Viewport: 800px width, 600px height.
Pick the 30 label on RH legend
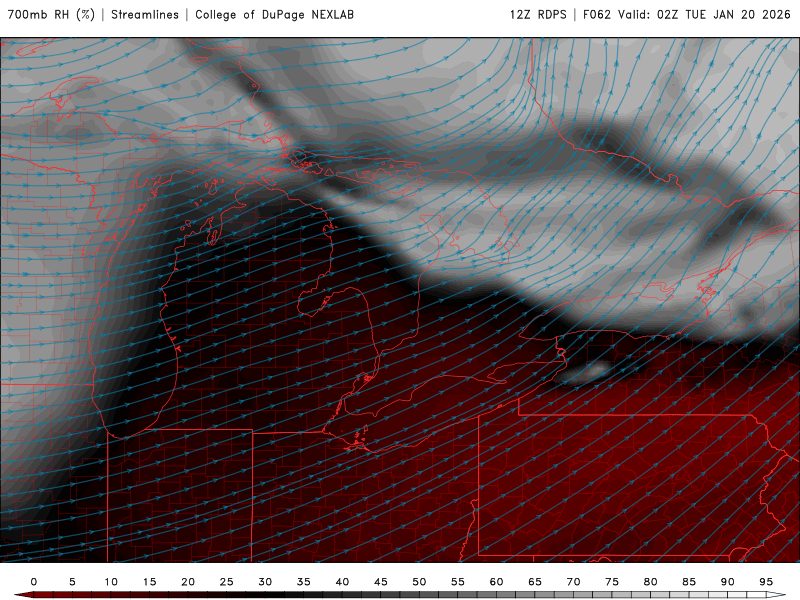pyautogui.click(x=265, y=582)
